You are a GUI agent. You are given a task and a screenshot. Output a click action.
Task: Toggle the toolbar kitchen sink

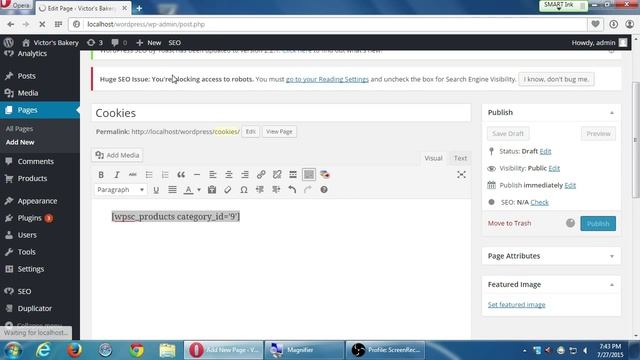[x=309, y=175]
